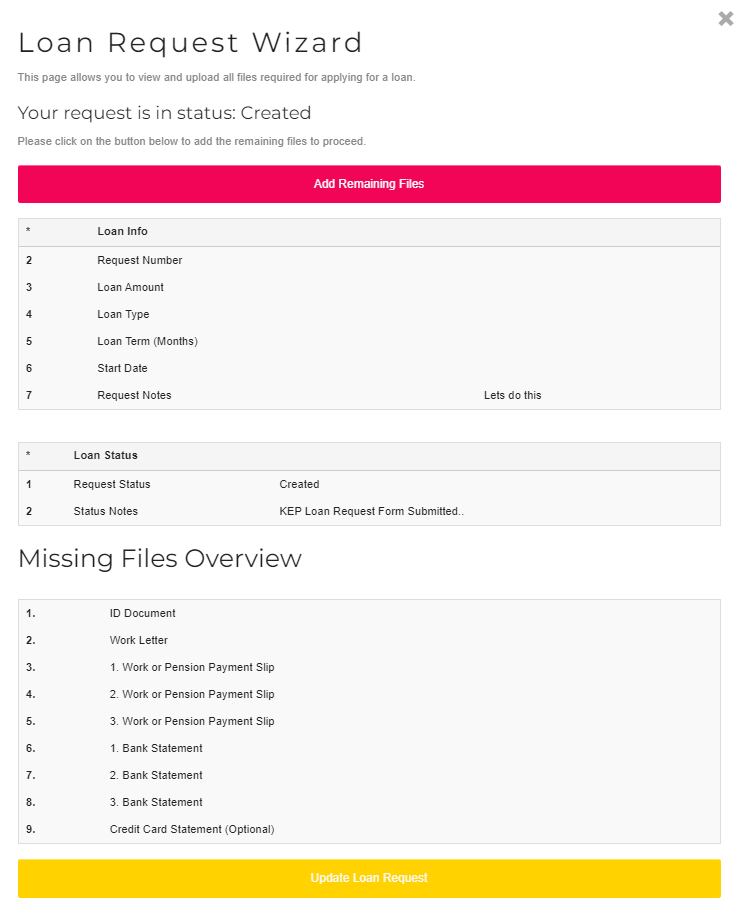
Task: Close the Loan Request Wizard dialog
Action: click(x=726, y=19)
